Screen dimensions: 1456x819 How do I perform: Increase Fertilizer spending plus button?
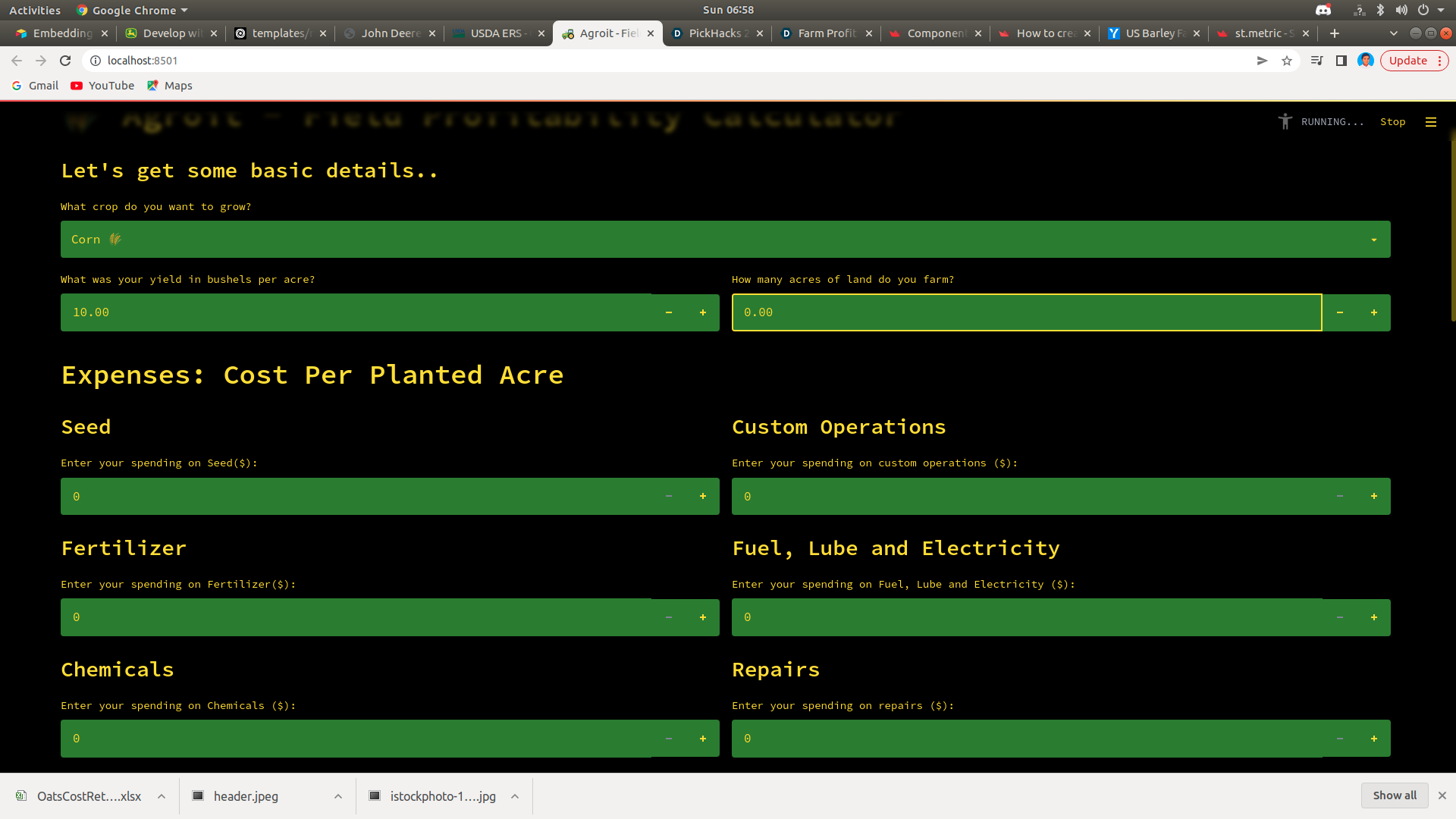(703, 617)
